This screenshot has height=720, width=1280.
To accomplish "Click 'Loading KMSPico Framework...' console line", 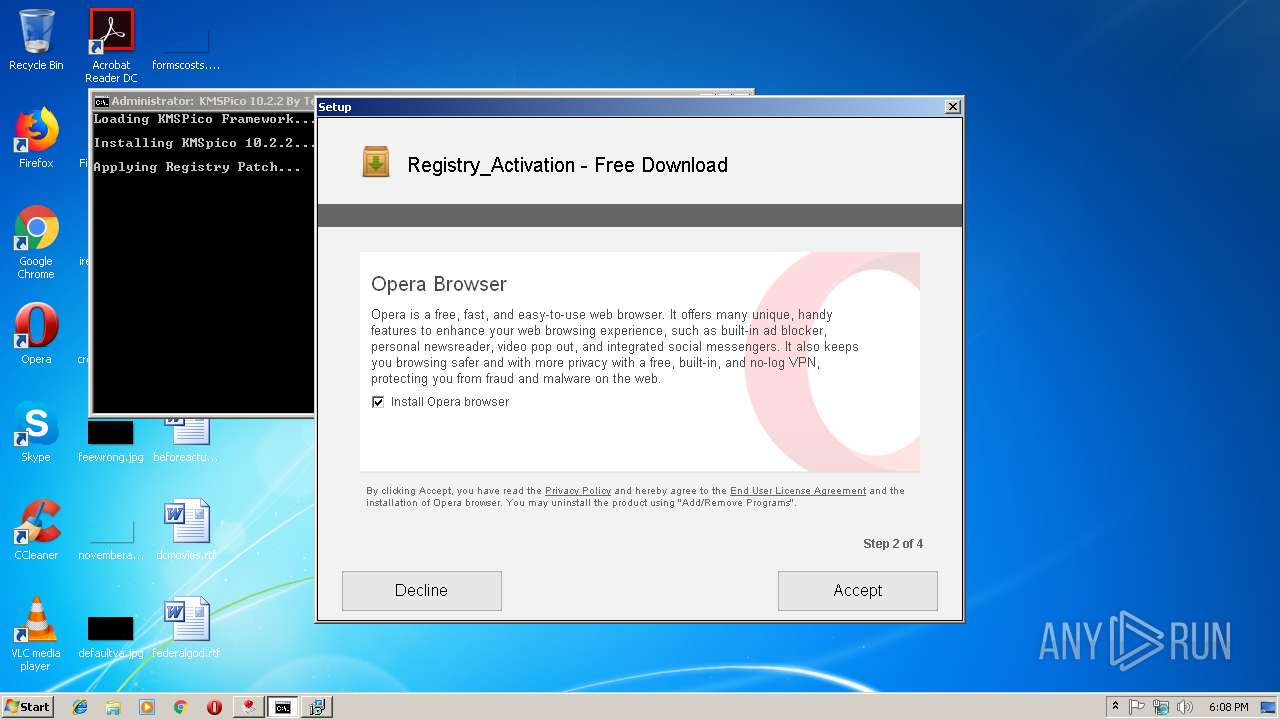I will click(x=204, y=119).
